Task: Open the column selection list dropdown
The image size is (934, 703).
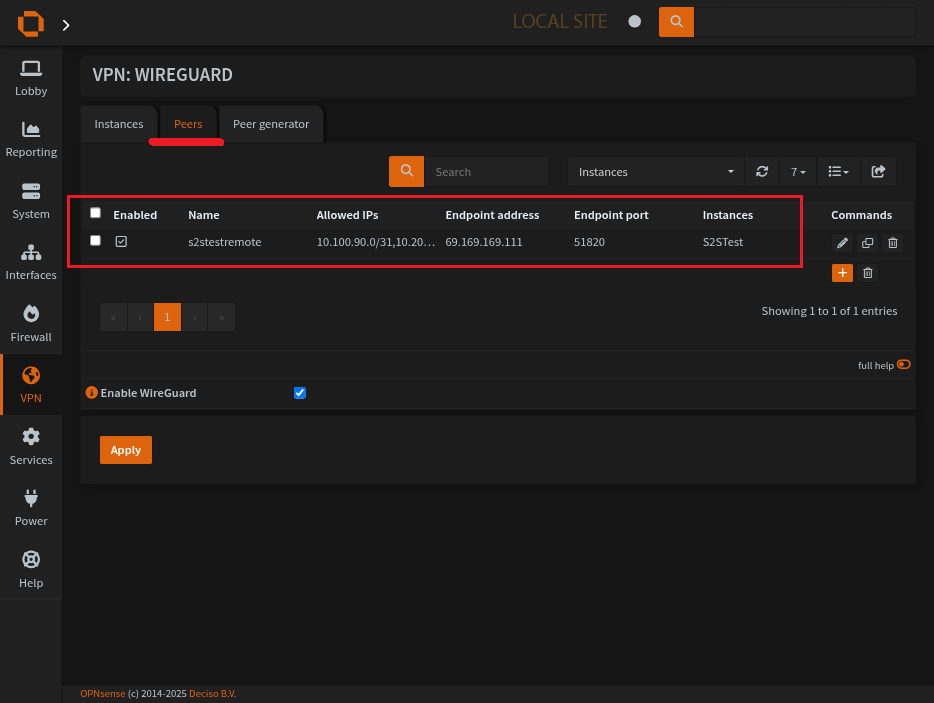Action: 839,172
